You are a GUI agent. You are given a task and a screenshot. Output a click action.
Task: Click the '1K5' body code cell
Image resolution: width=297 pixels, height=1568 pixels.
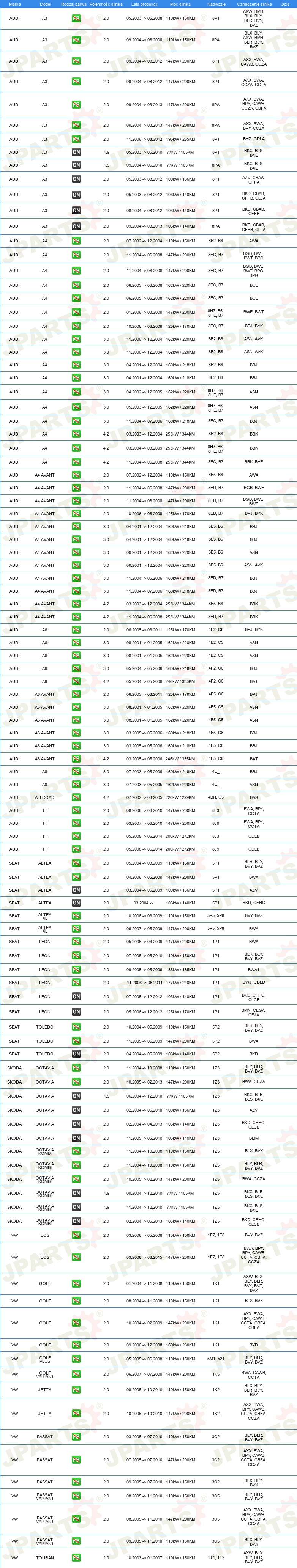click(x=216, y=1374)
